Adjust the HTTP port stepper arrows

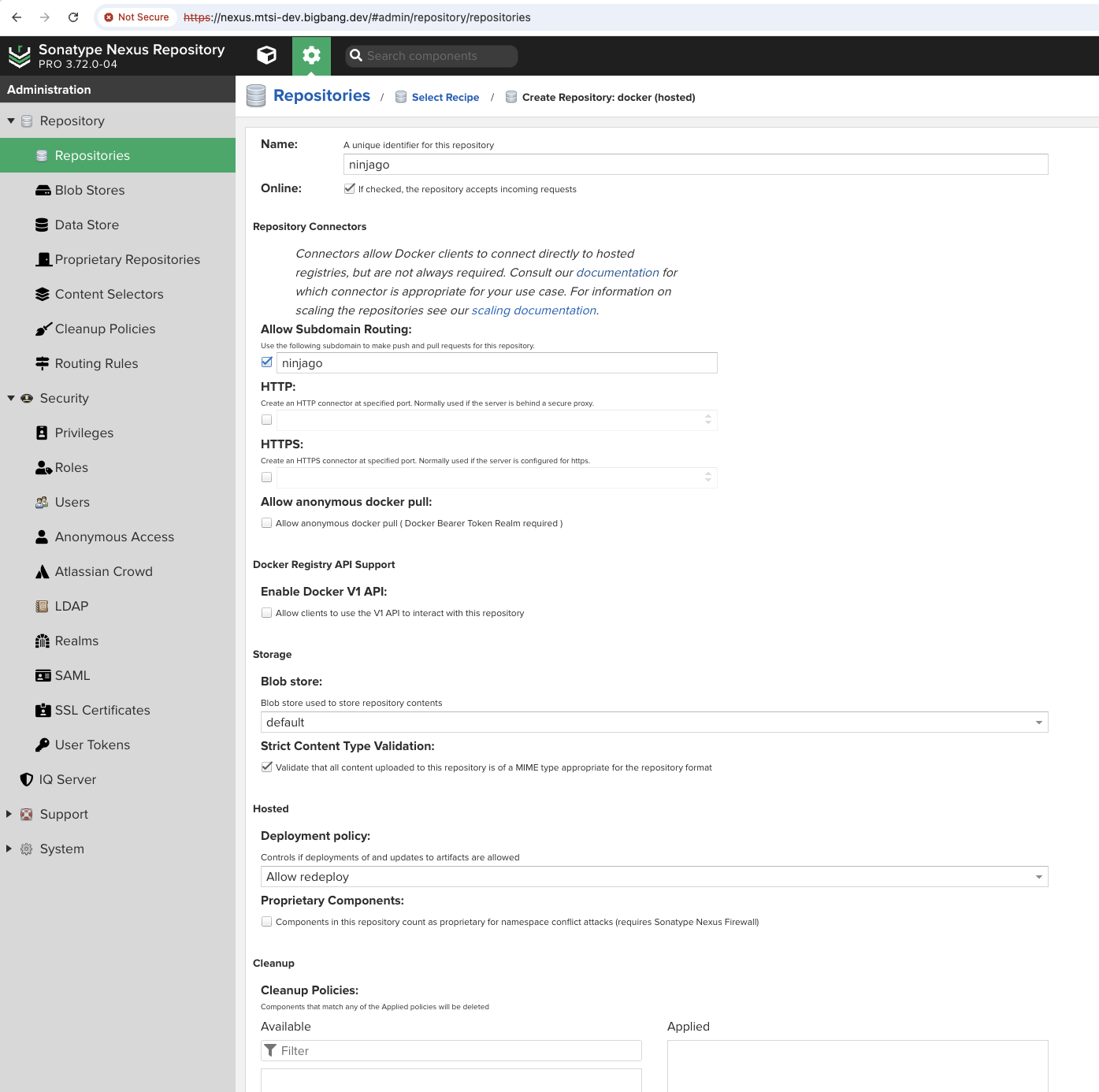[708, 420]
